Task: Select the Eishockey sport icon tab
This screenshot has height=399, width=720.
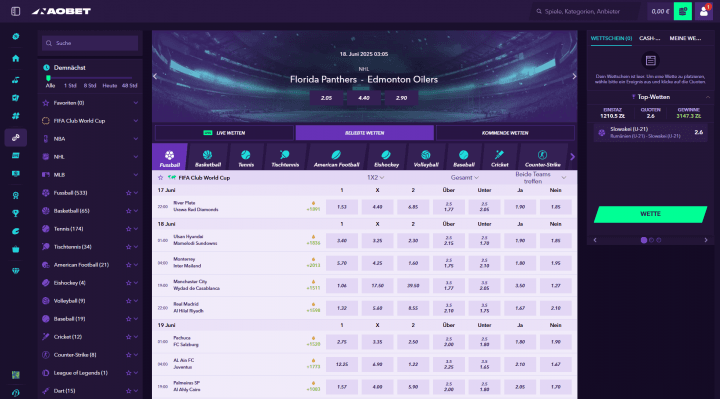Action: 386,157
